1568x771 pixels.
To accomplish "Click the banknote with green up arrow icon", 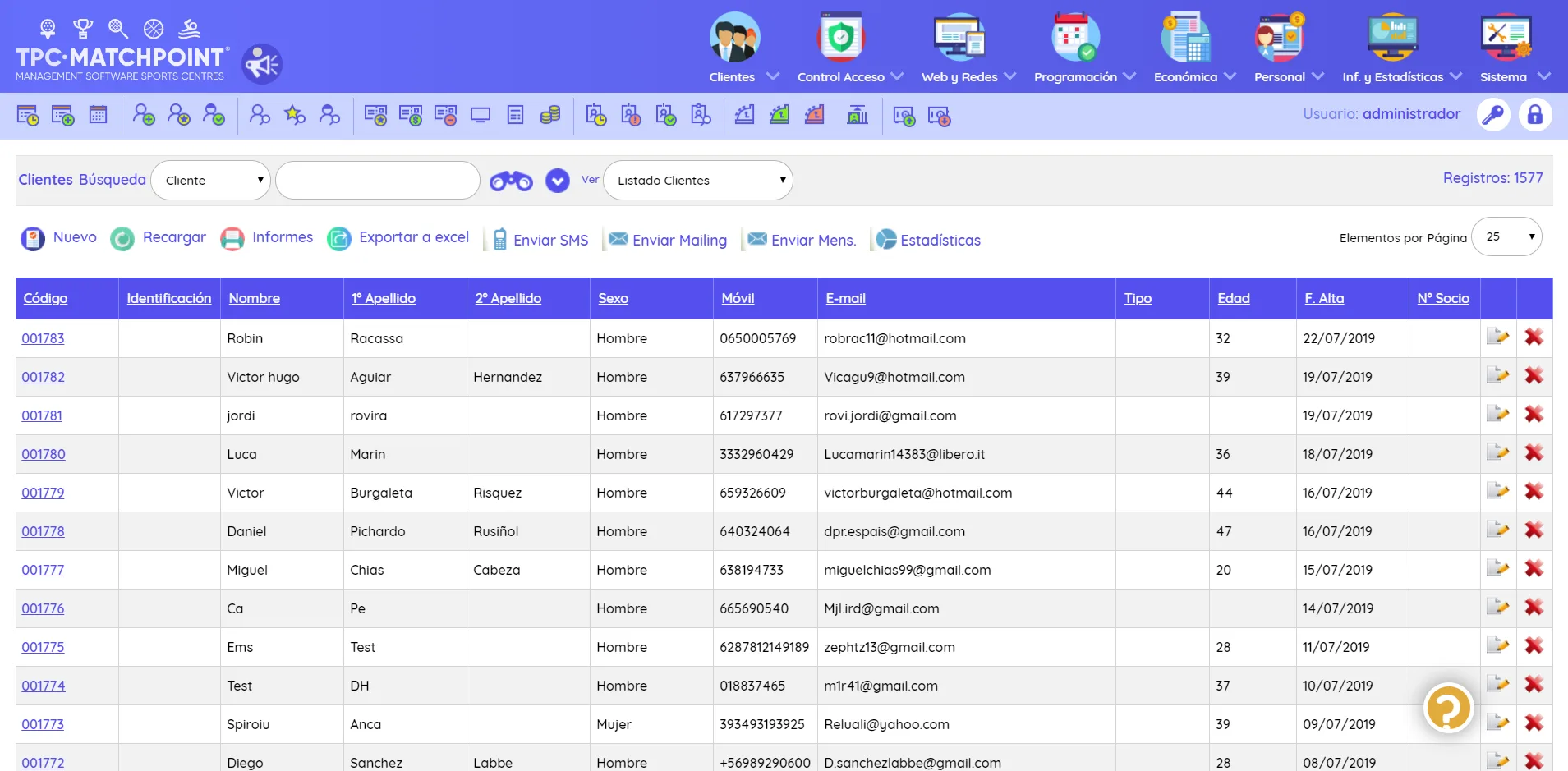I will 904,116.
